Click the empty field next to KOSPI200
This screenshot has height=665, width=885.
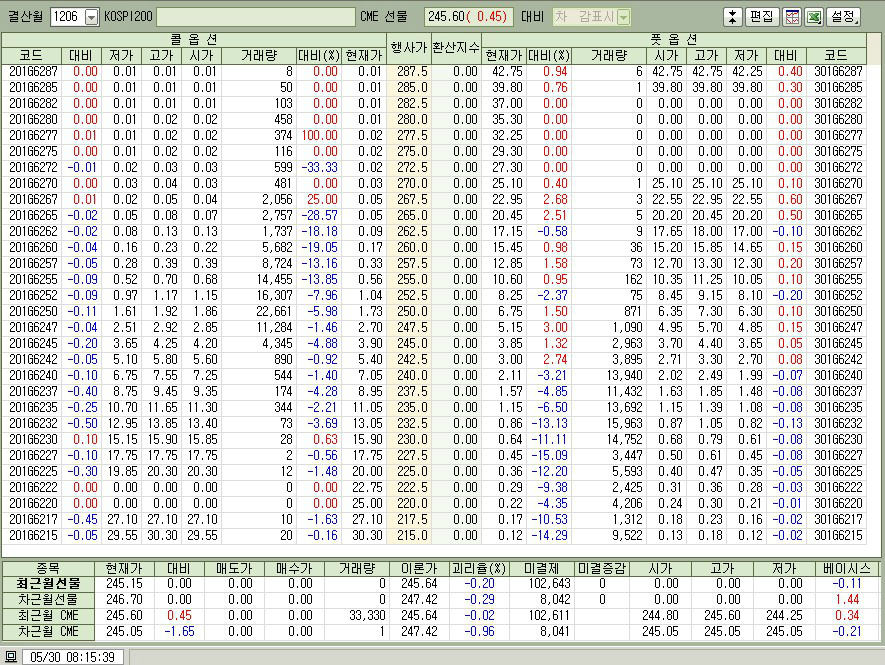pyautogui.click(x=255, y=17)
